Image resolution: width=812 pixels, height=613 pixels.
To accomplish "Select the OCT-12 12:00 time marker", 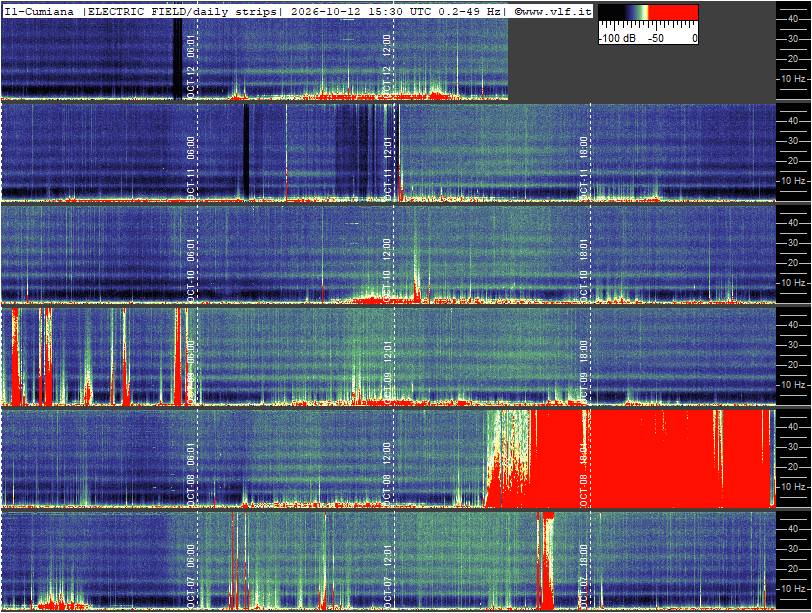I will coord(387,66).
